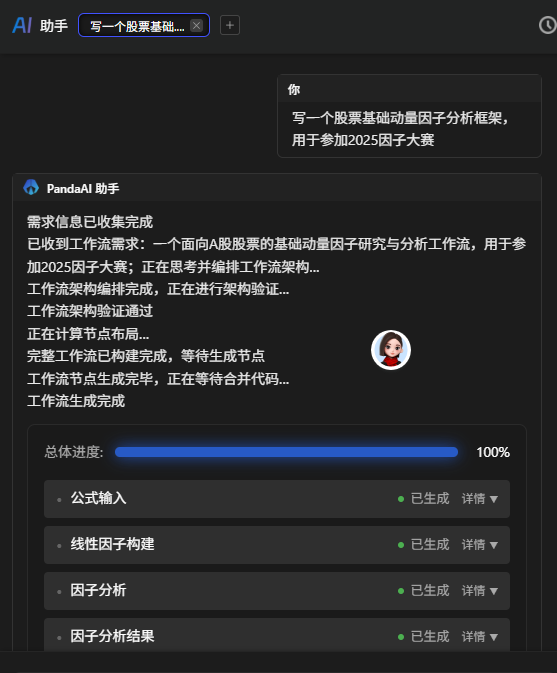Screen dimensions: 557x673
Task: Click the 公式输入 node row
Action: [277, 499]
